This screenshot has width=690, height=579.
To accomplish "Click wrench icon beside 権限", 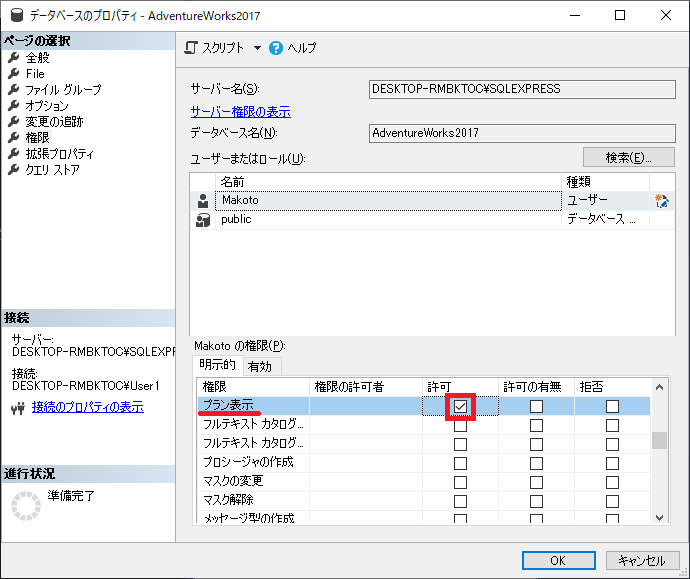I will tap(14, 138).
